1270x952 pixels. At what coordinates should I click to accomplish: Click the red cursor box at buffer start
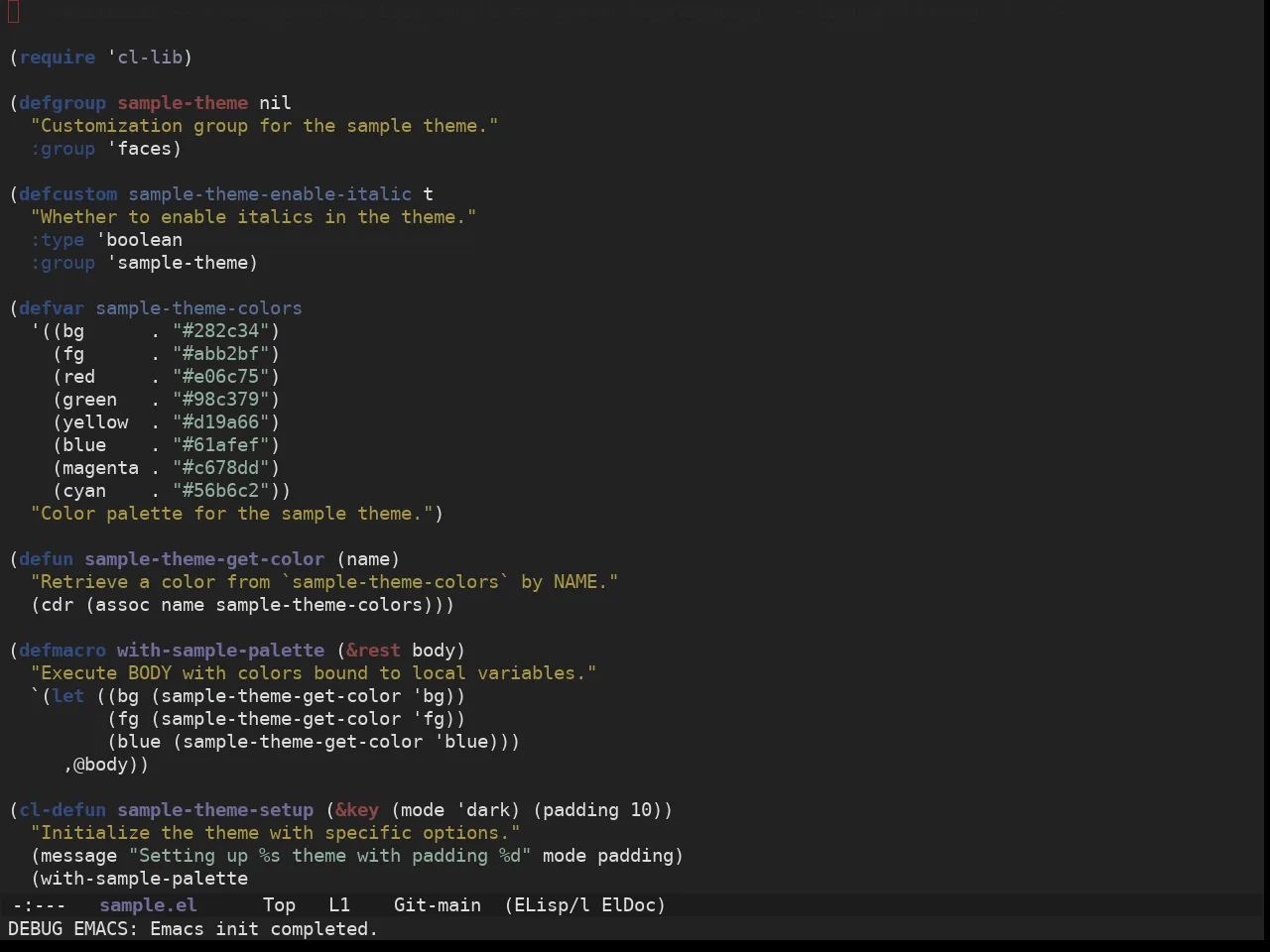click(14, 12)
